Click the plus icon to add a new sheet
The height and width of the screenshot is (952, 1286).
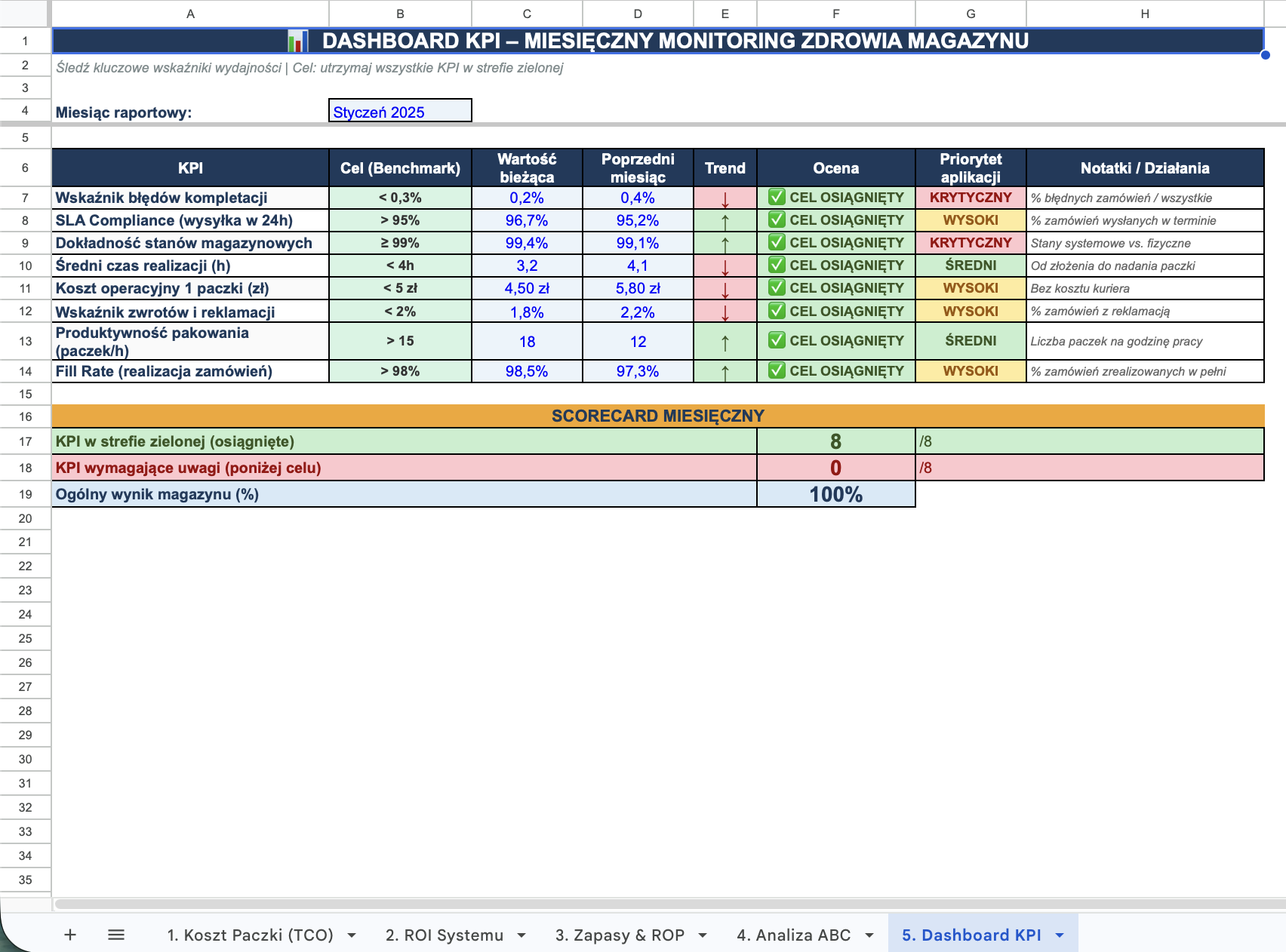pyautogui.click(x=69, y=934)
